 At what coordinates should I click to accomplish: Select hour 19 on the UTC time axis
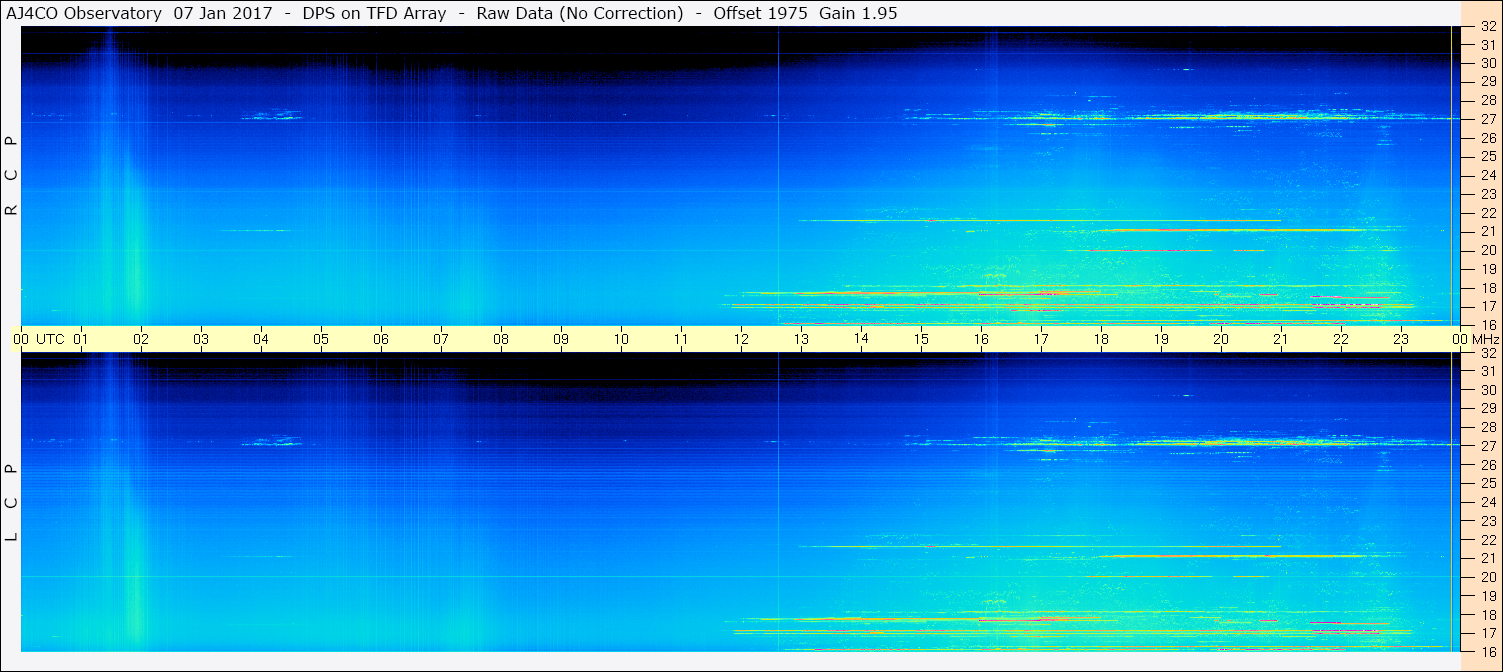[1161, 339]
